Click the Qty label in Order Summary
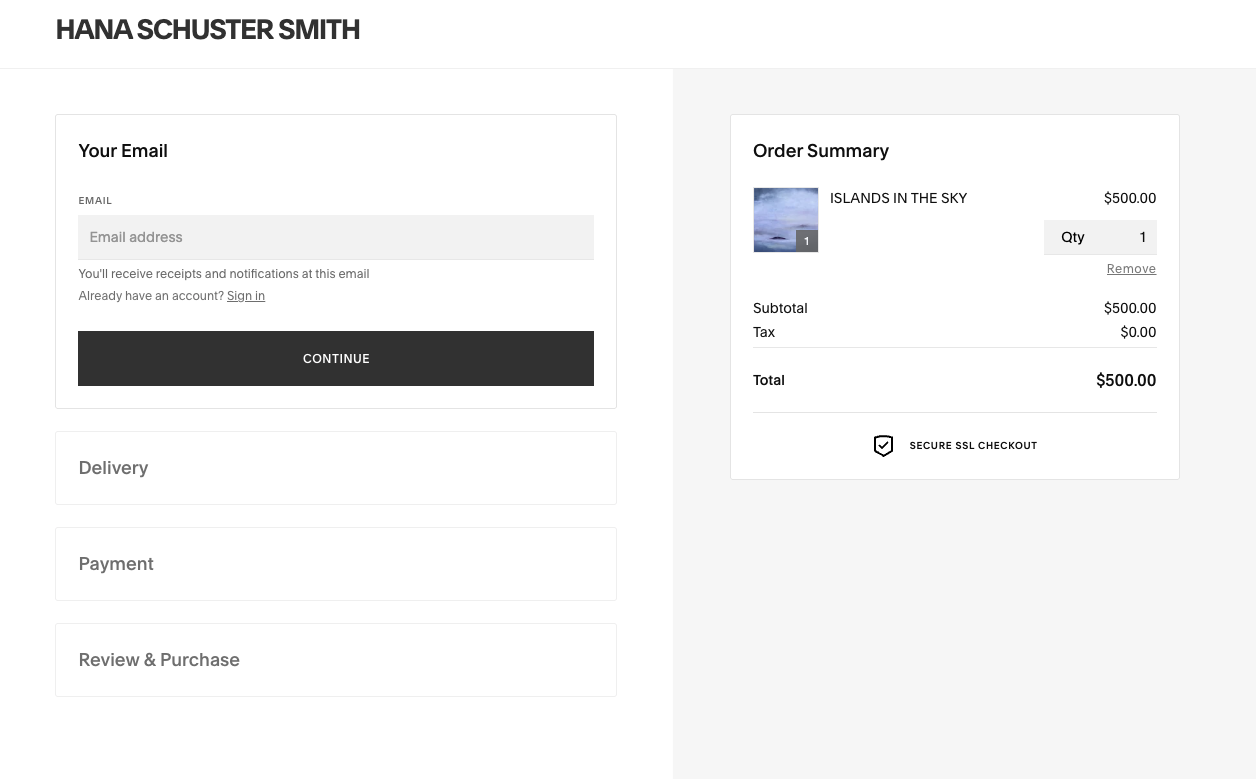1256x779 pixels. [x=1073, y=237]
